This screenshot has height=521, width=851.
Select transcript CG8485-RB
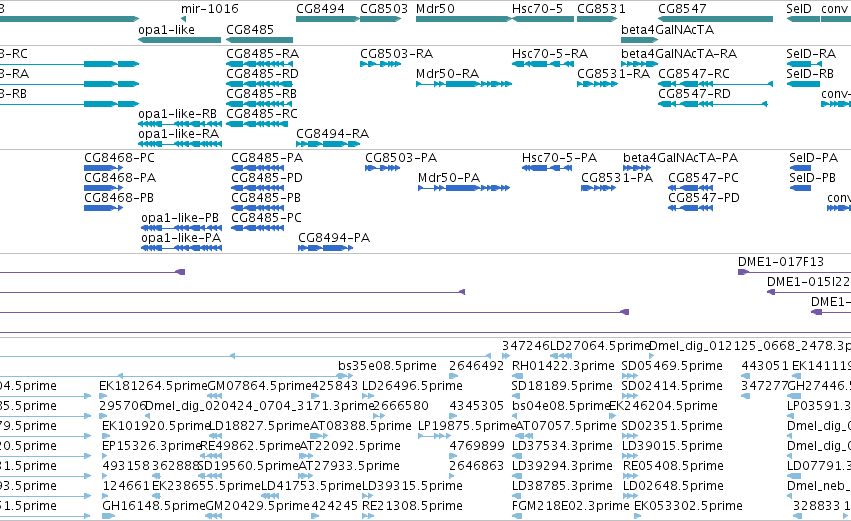tap(257, 104)
